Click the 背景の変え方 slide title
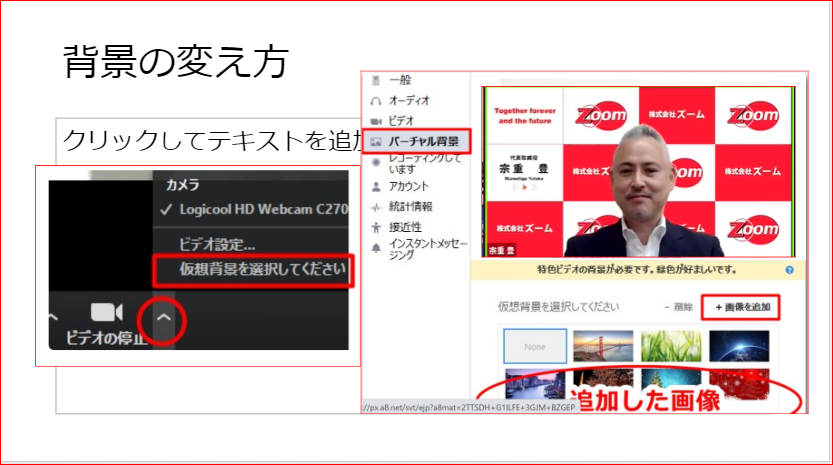The width and height of the screenshot is (833, 465). point(176,62)
